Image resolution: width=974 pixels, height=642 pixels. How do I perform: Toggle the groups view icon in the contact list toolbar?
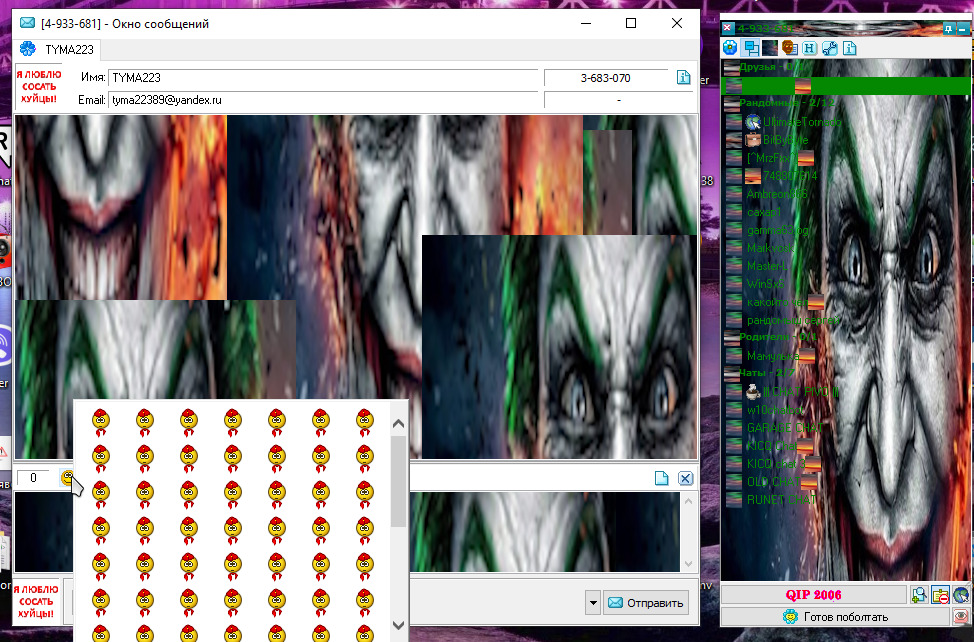750,47
